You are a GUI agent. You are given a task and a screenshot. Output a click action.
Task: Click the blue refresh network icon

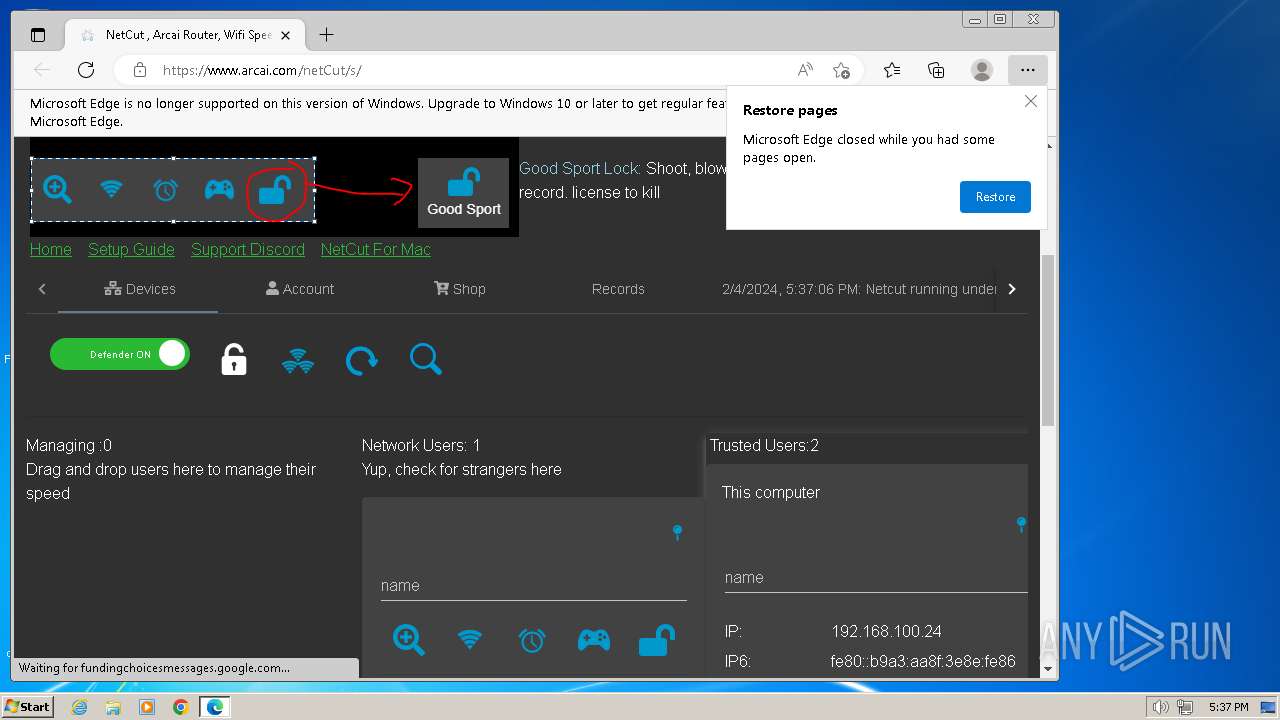pyautogui.click(x=361, y=360)
